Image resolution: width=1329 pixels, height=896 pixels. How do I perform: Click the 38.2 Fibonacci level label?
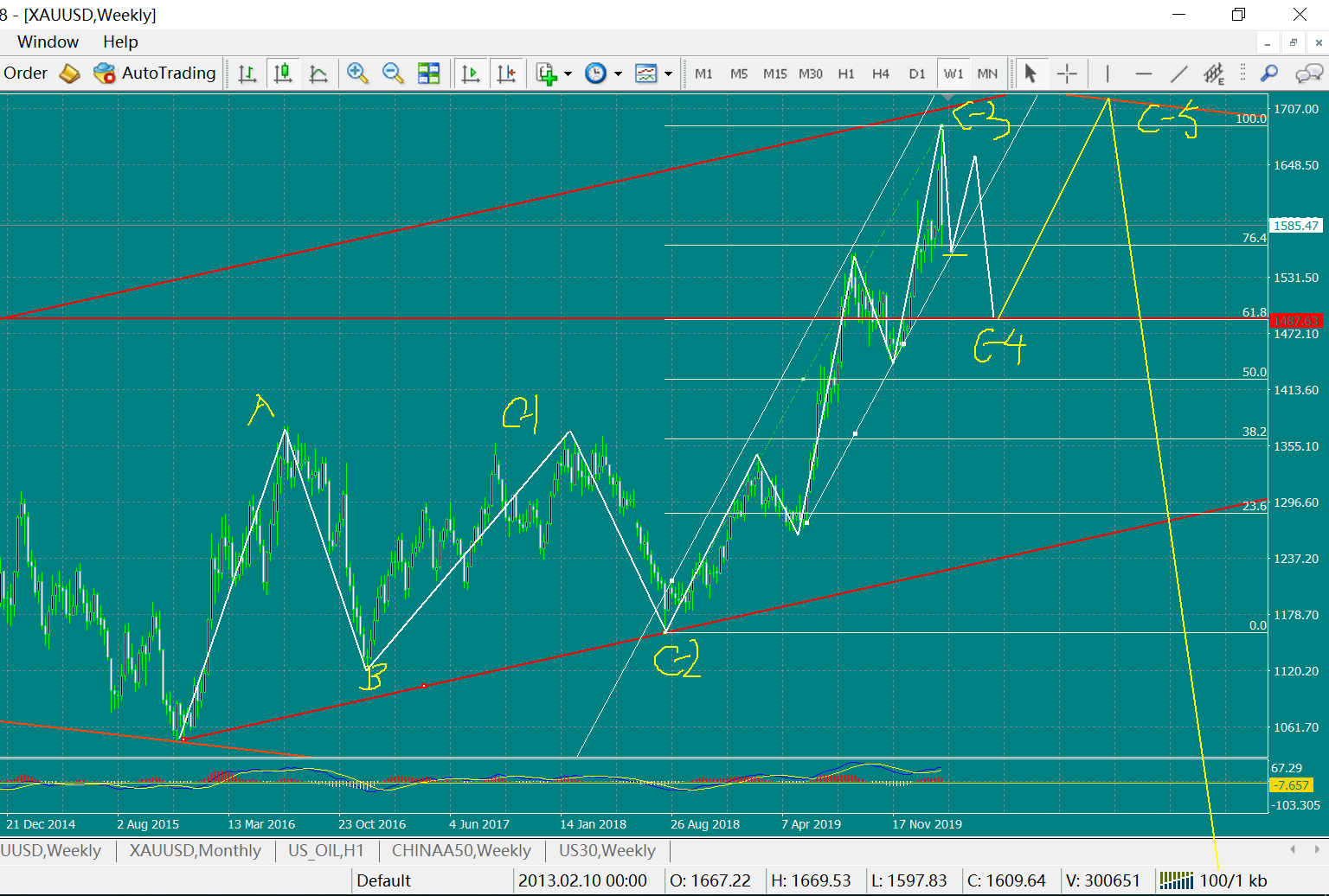pyautogui.click(x=1255, y=432)
